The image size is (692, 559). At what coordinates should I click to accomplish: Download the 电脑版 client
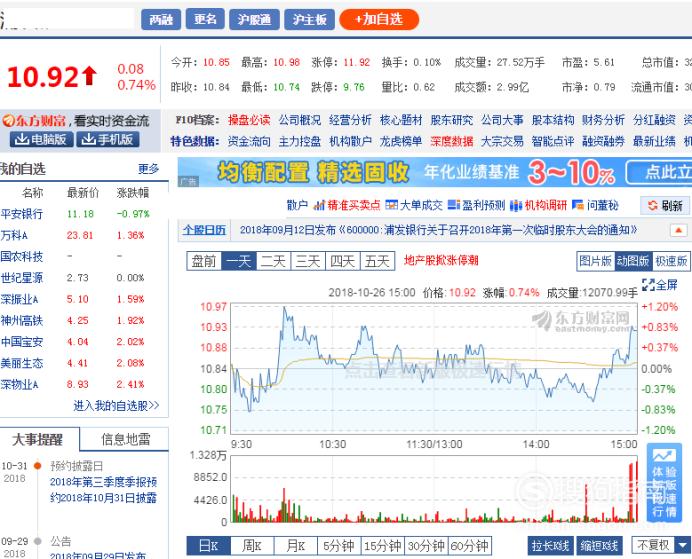[x=42, y=139]
